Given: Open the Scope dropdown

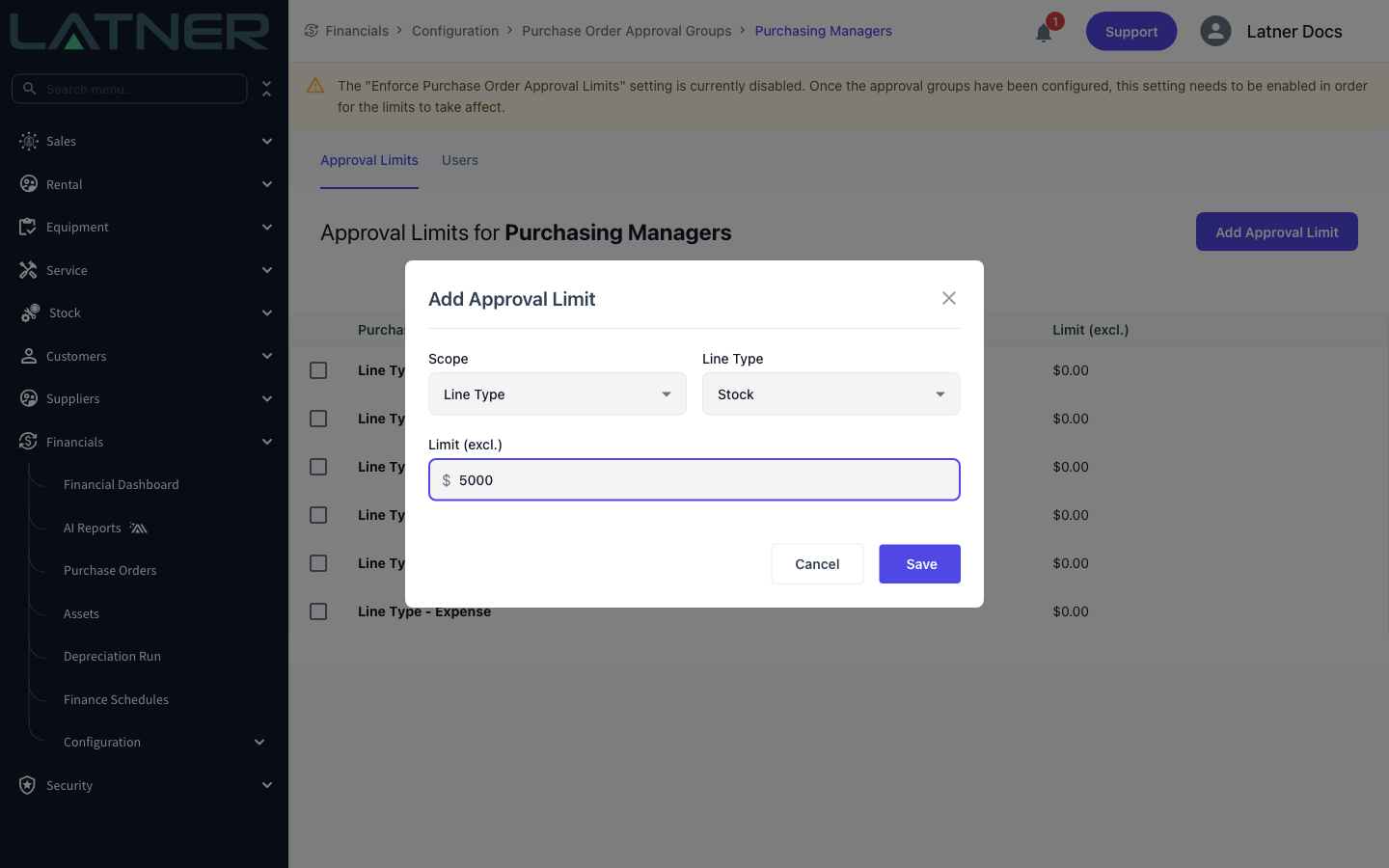Looking at the screenshot, I should [x=558, y=394].
